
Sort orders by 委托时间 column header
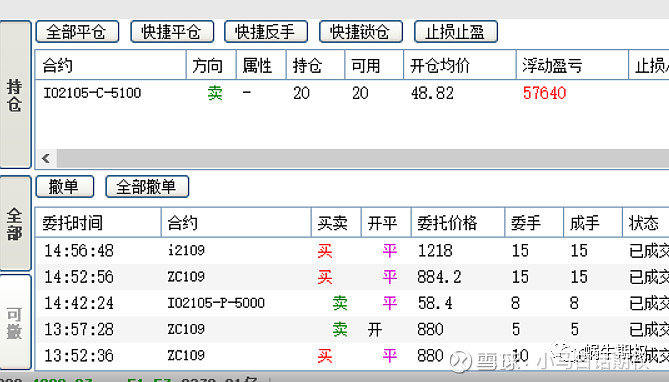pos(98,222)
